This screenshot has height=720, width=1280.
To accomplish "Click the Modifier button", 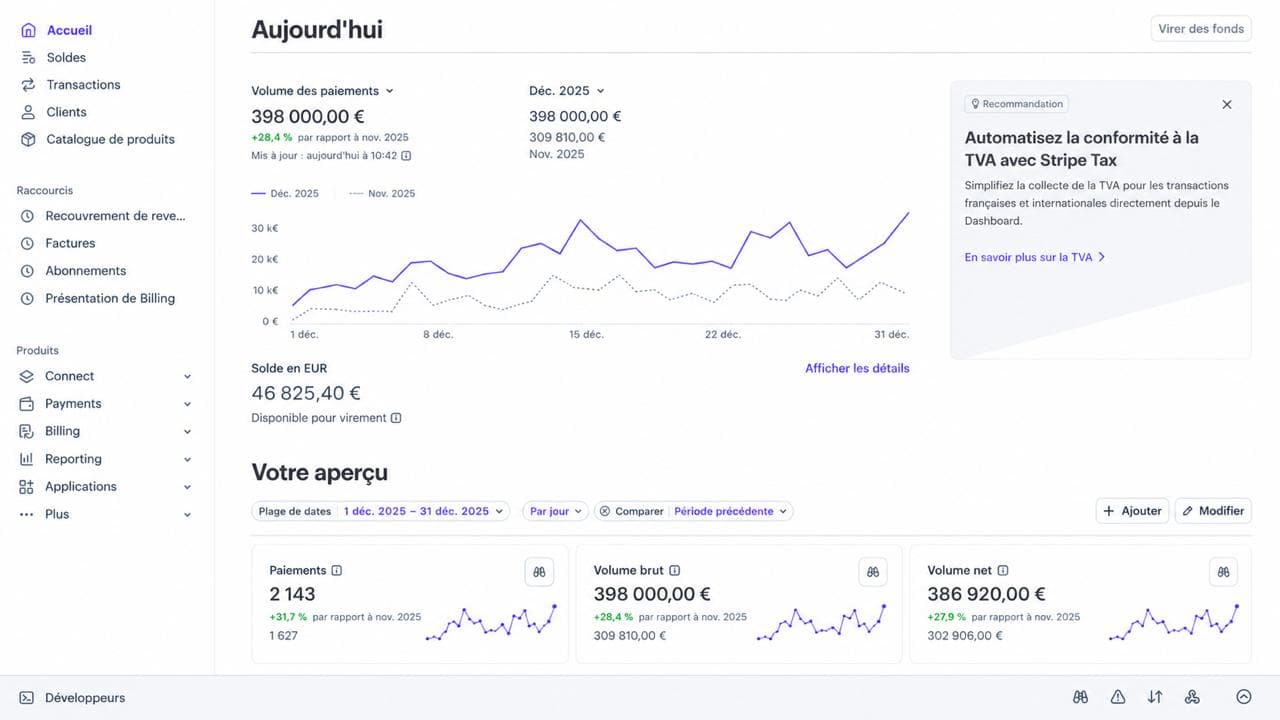I will point(1213,511).
